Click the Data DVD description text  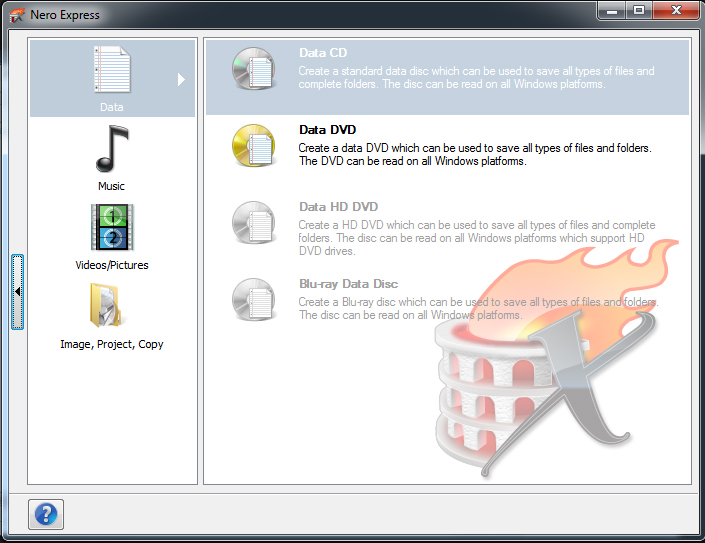pos(475,154)
